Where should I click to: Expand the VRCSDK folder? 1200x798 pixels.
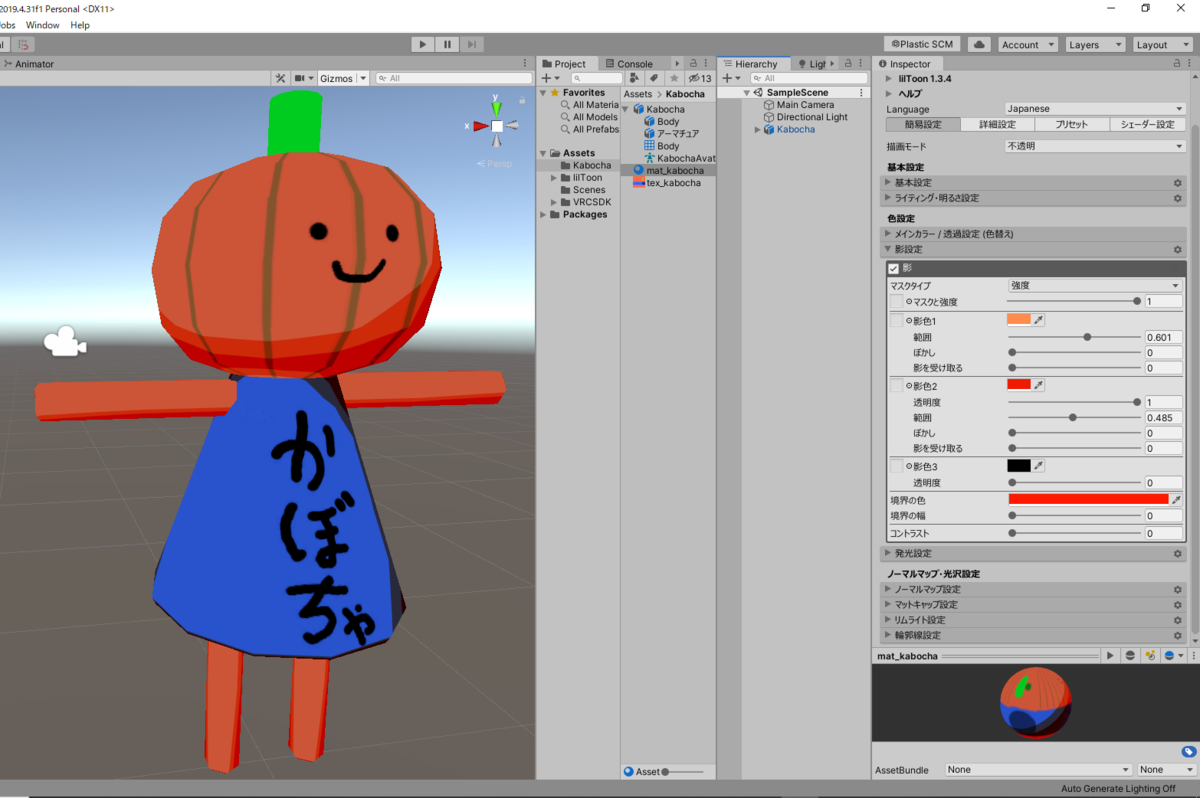click(555, 202)
